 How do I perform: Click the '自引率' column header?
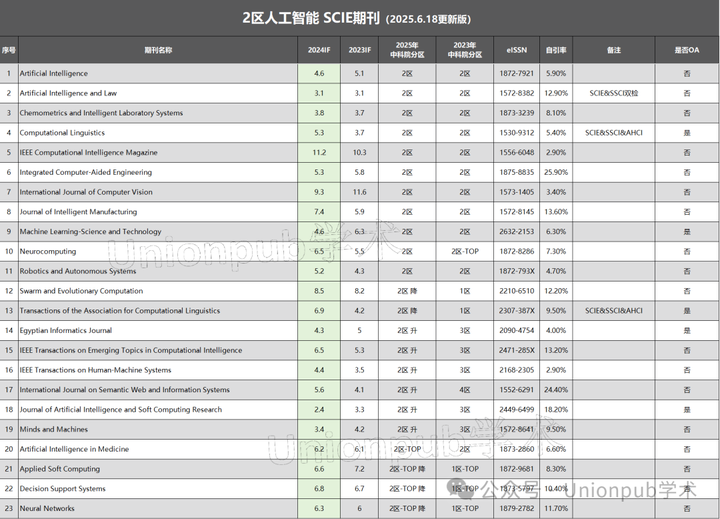click(x=556, y=50)
